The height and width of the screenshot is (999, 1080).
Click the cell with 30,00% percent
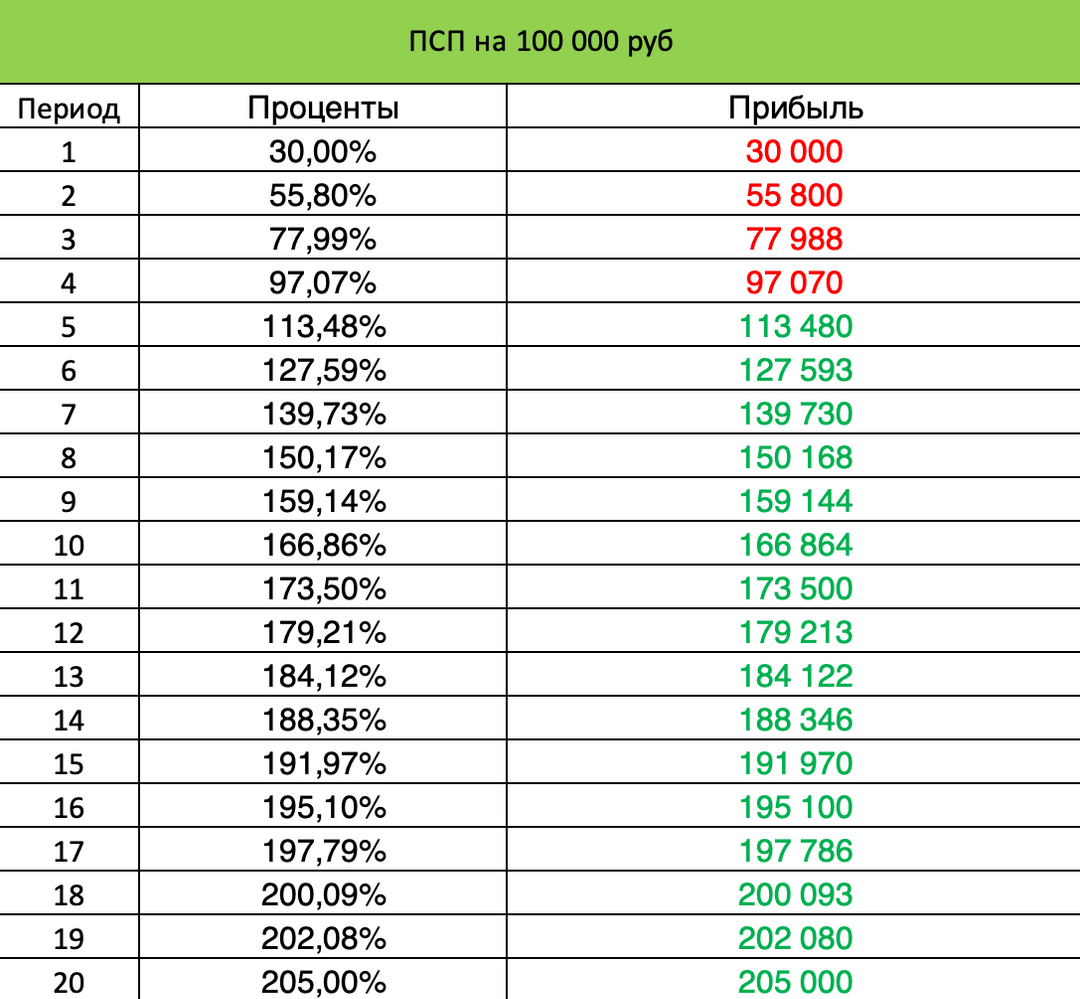click(323, 151)
